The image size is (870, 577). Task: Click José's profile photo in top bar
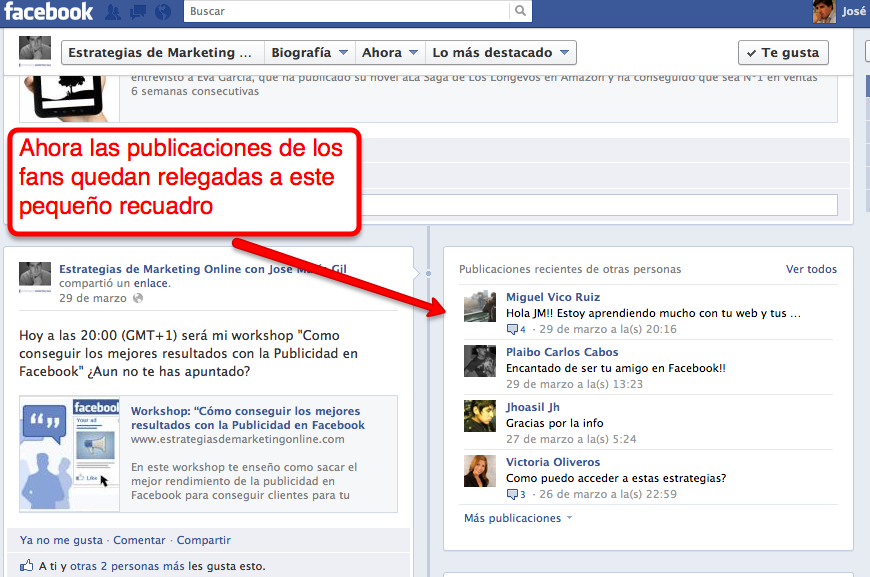point(824,11)
